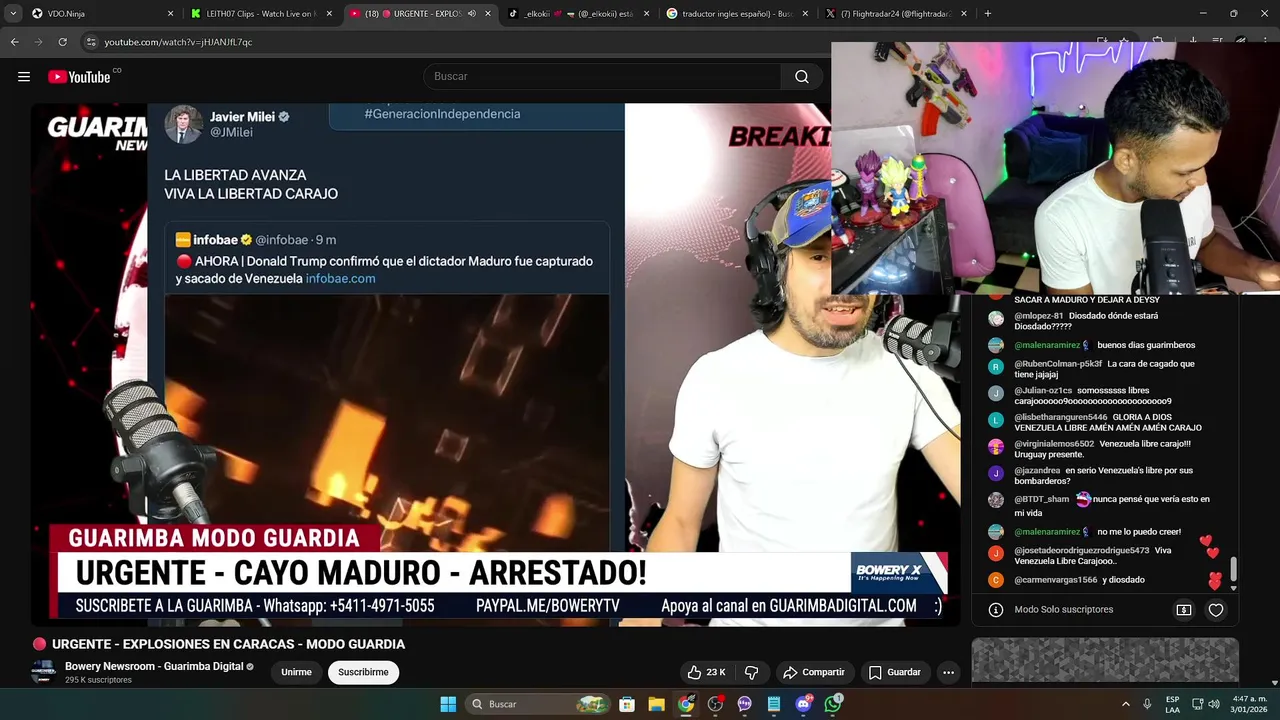The height and width of the screenshot is (720, 1280).
Task: Open volume control in system tray
Action: [1214, 704]
